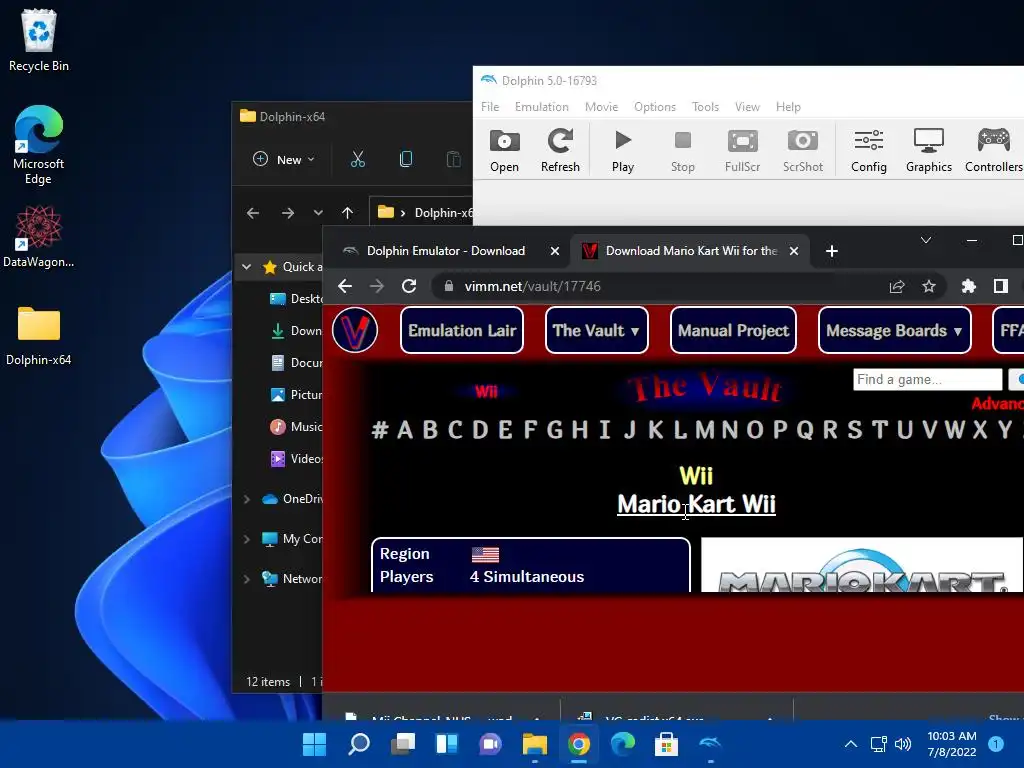Open Dolphin Controllers settings
Screen dimensions: 1024x768
[x=993, y=151]
